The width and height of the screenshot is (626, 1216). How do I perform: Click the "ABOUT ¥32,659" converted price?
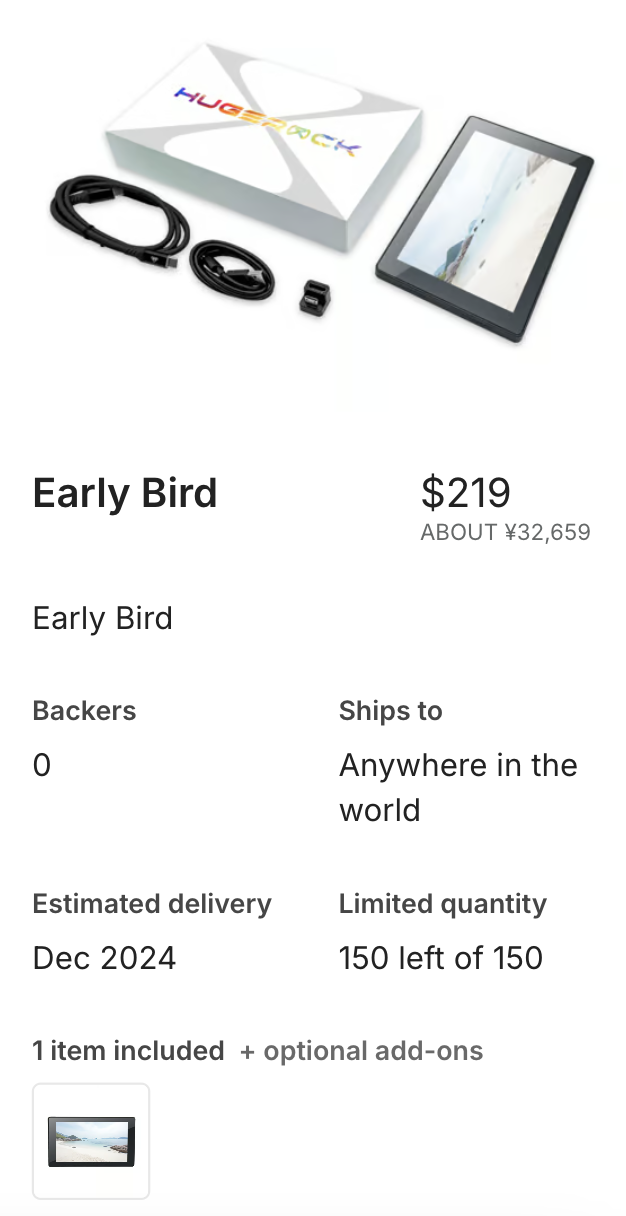pos(505,532)
